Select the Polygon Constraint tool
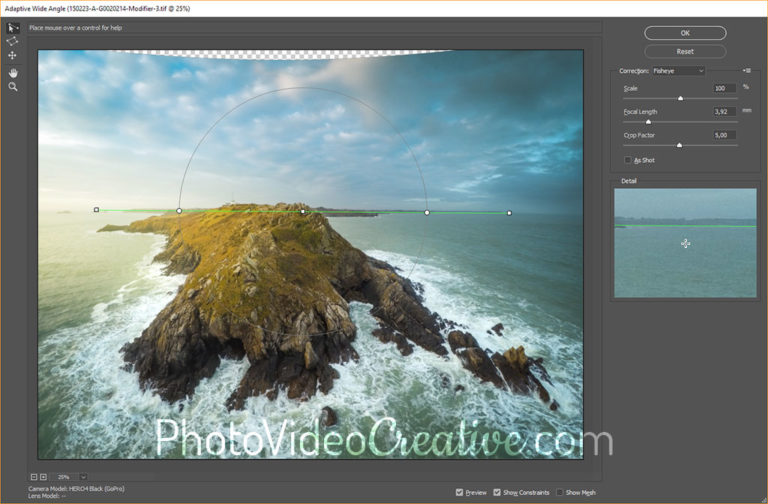Screen dimensions: 768x504 pos(12,41)
